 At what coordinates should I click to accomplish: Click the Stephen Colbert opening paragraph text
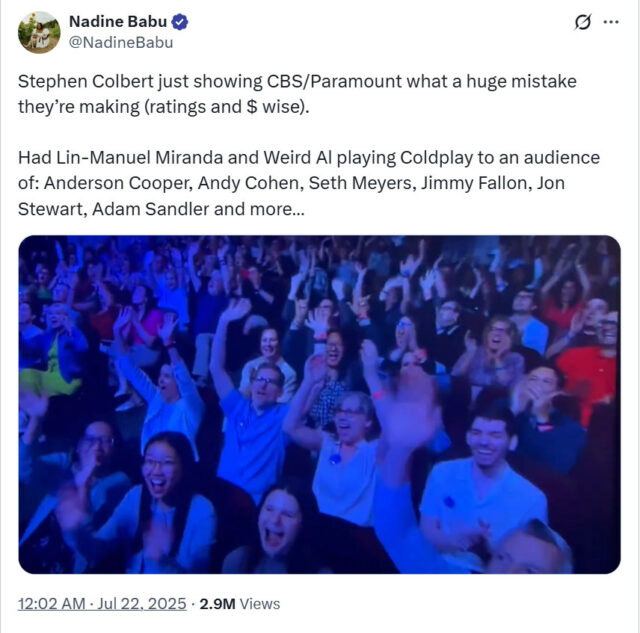297,94
